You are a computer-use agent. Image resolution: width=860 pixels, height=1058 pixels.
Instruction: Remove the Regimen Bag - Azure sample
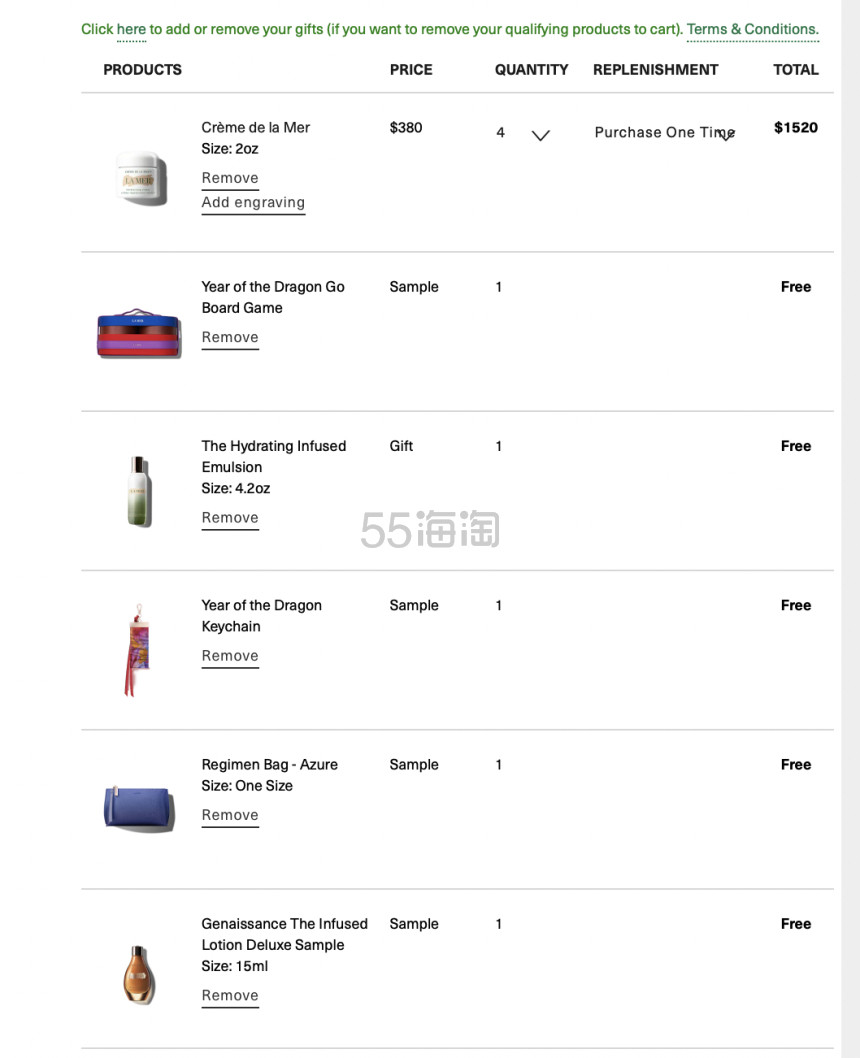[230, 815]
